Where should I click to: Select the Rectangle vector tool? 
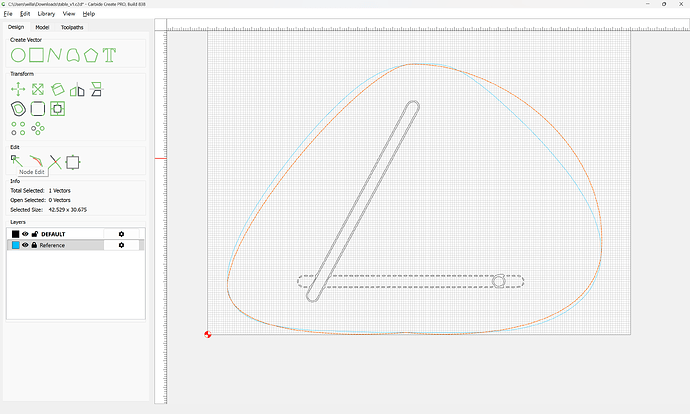37,53
